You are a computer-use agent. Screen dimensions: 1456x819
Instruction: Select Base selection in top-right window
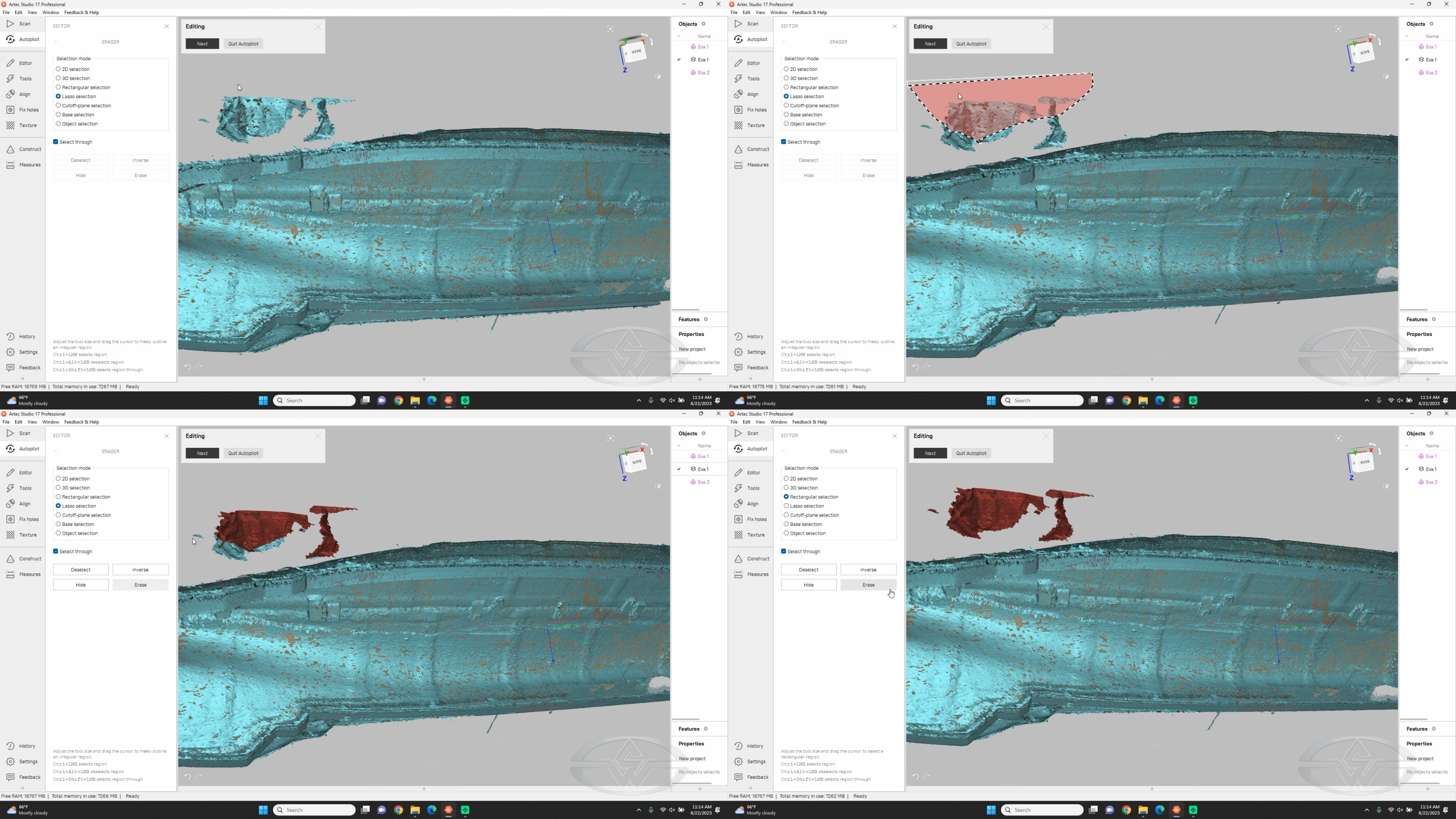pyautogui.click(x=803, y=115)
